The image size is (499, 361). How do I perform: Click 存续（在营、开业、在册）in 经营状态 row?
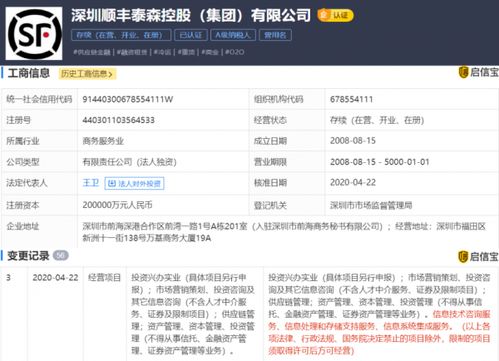[x=377, y=120]
